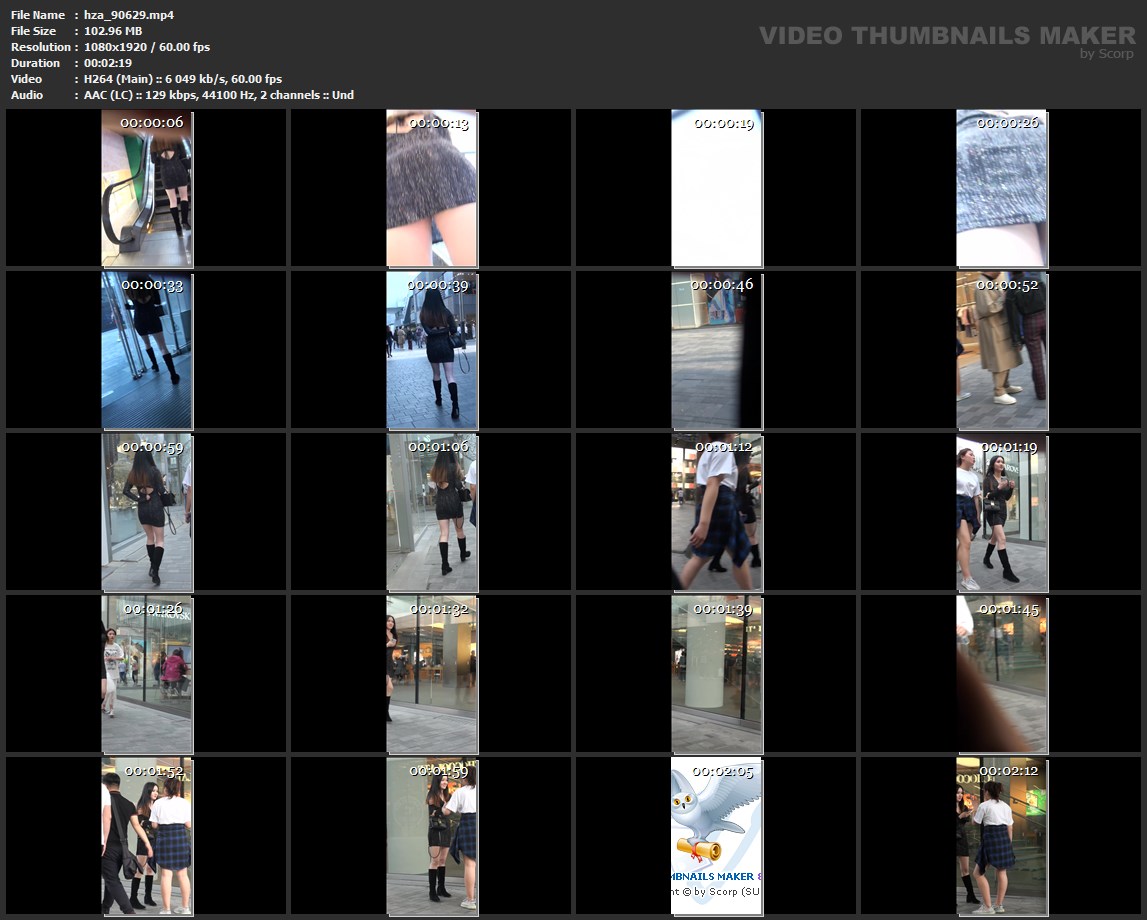Select the thumbnail at 00:01:45
This screenshot has width=1147, height=920.
click(x=1001, y=674)
